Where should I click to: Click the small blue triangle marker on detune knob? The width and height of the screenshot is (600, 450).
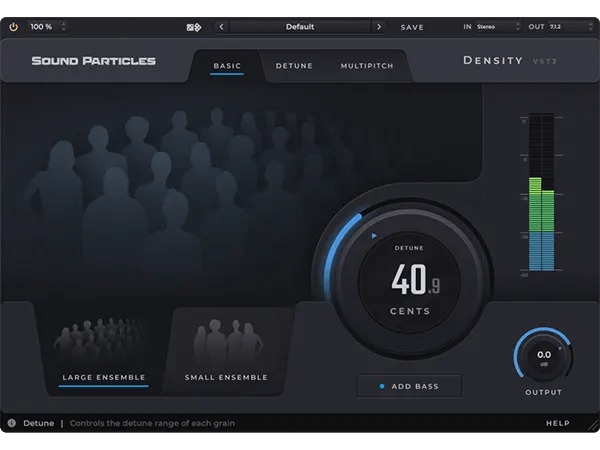coord(374,236)
